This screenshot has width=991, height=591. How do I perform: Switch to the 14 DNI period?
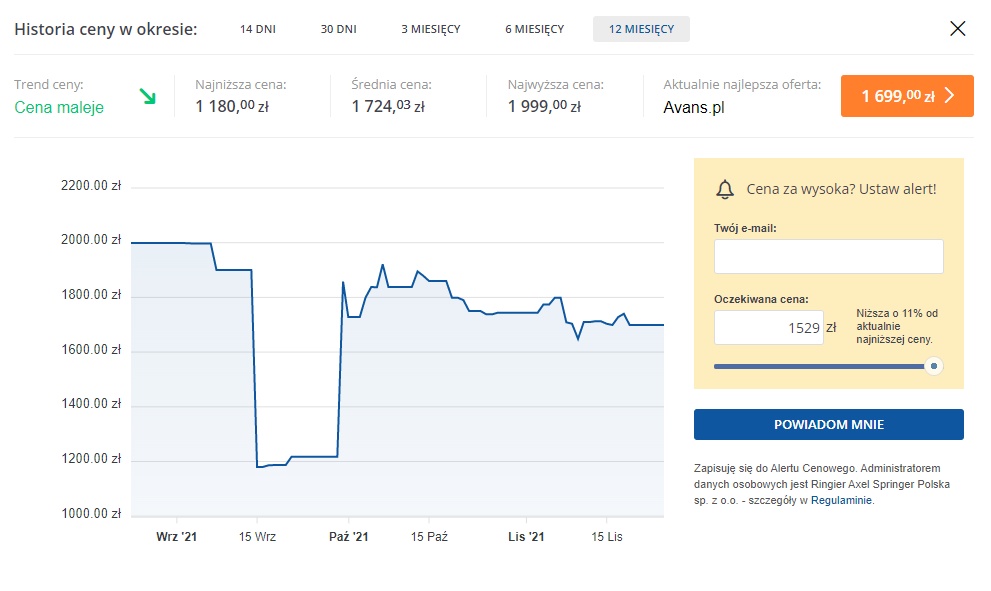257,29
